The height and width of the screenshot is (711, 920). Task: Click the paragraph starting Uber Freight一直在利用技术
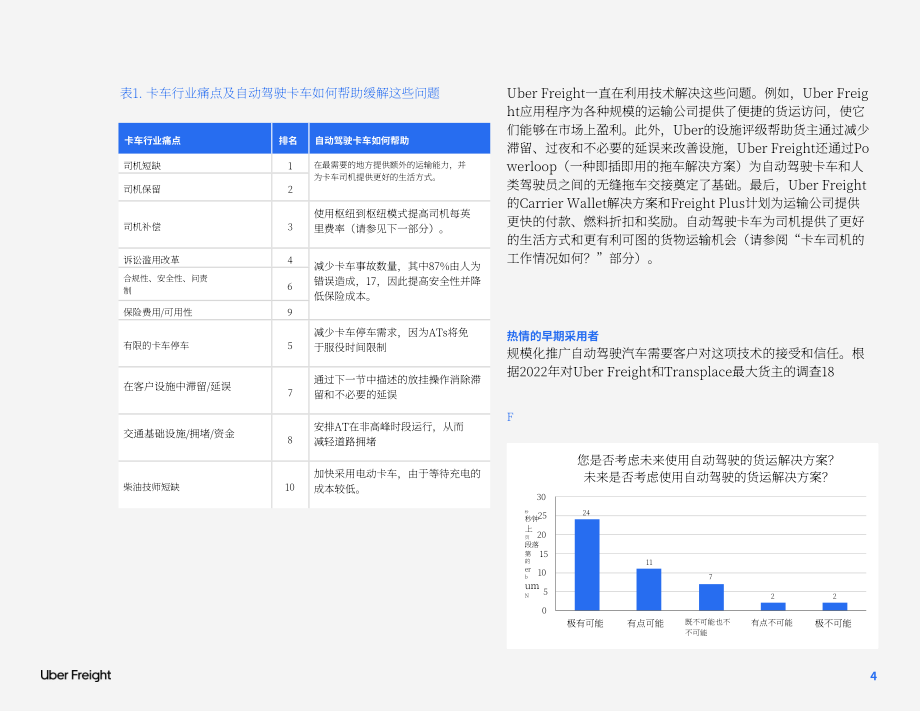click(x=688, y=175)
